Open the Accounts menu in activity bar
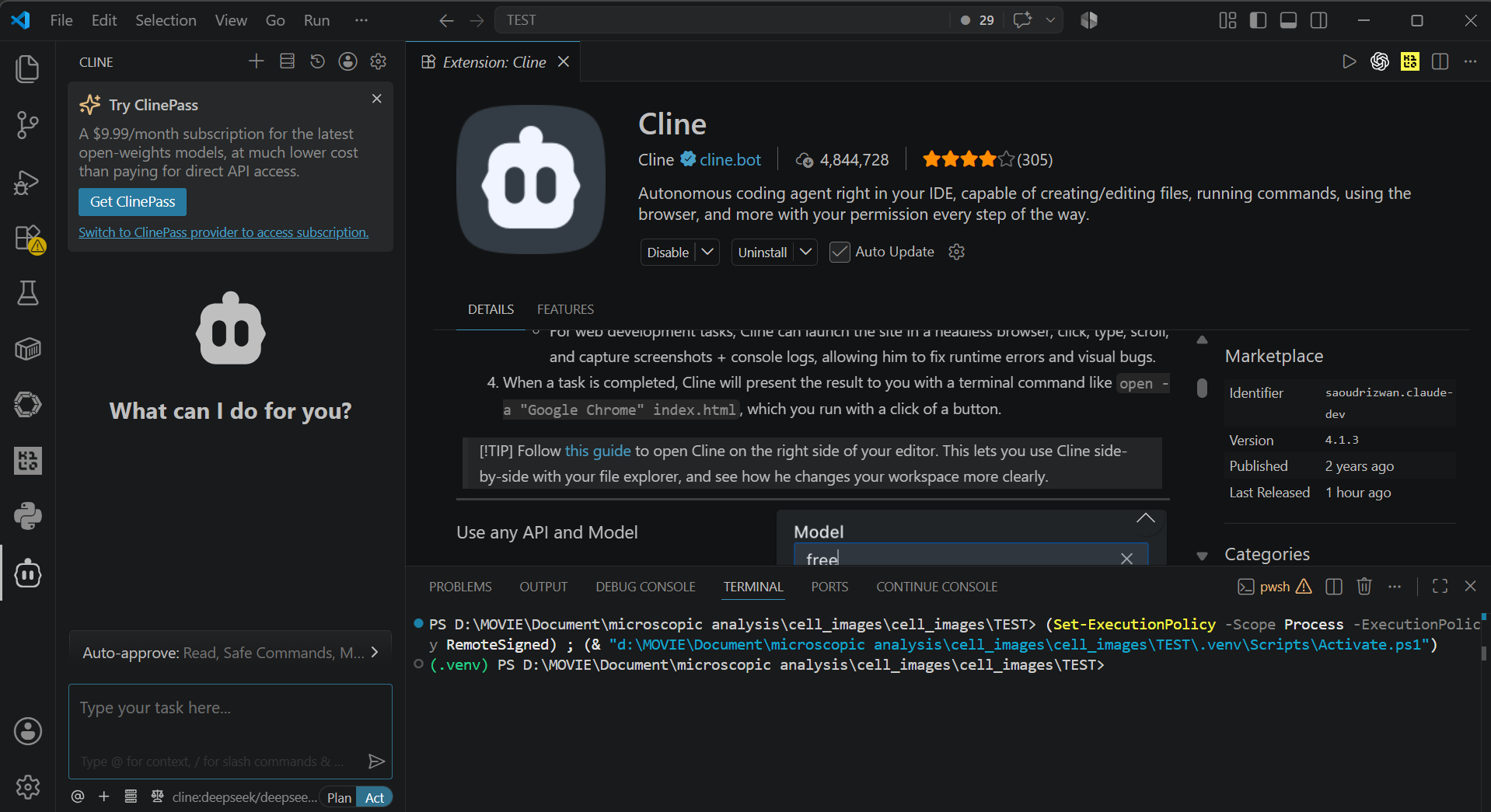Viewport: 1491px width, 812px height. [x=28, y=731]
